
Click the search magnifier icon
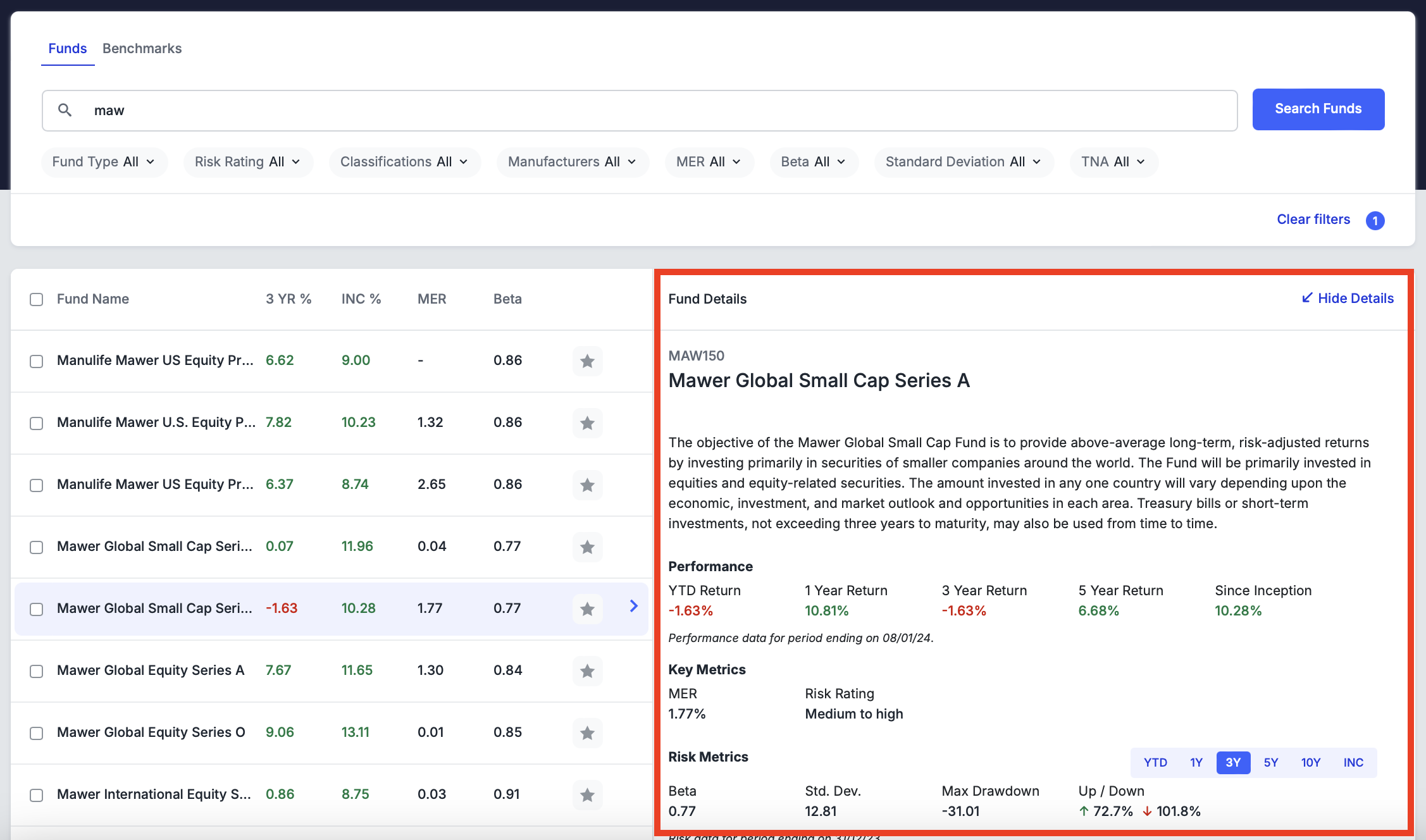65,110
